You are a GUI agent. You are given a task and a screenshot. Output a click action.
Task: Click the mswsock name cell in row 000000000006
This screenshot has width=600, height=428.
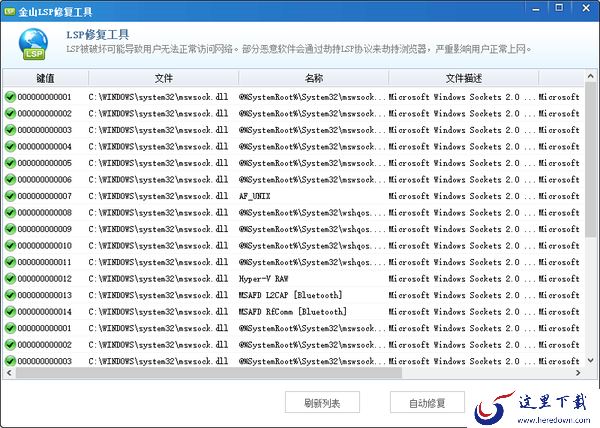click(312, 180)
